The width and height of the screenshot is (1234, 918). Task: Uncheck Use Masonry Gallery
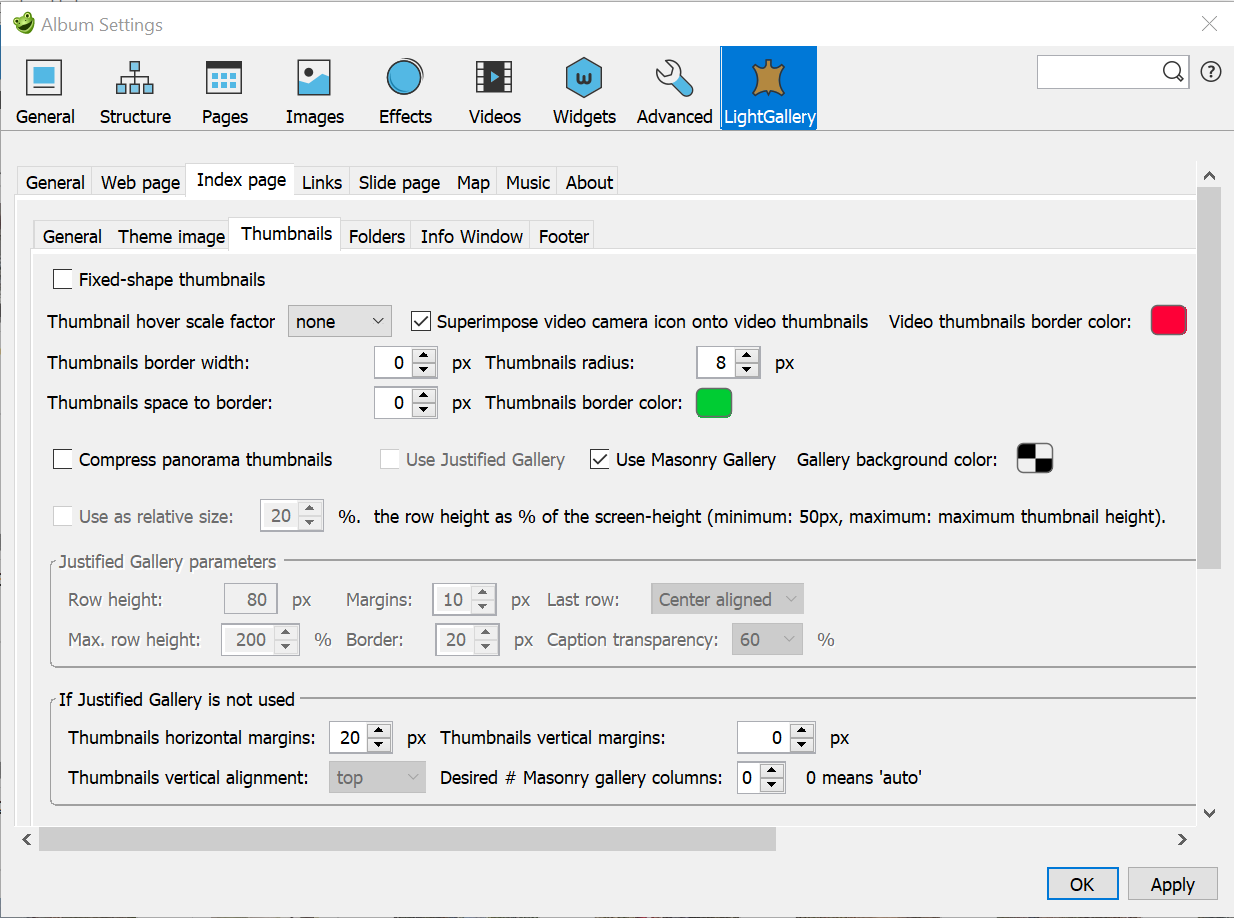point(600,460)
